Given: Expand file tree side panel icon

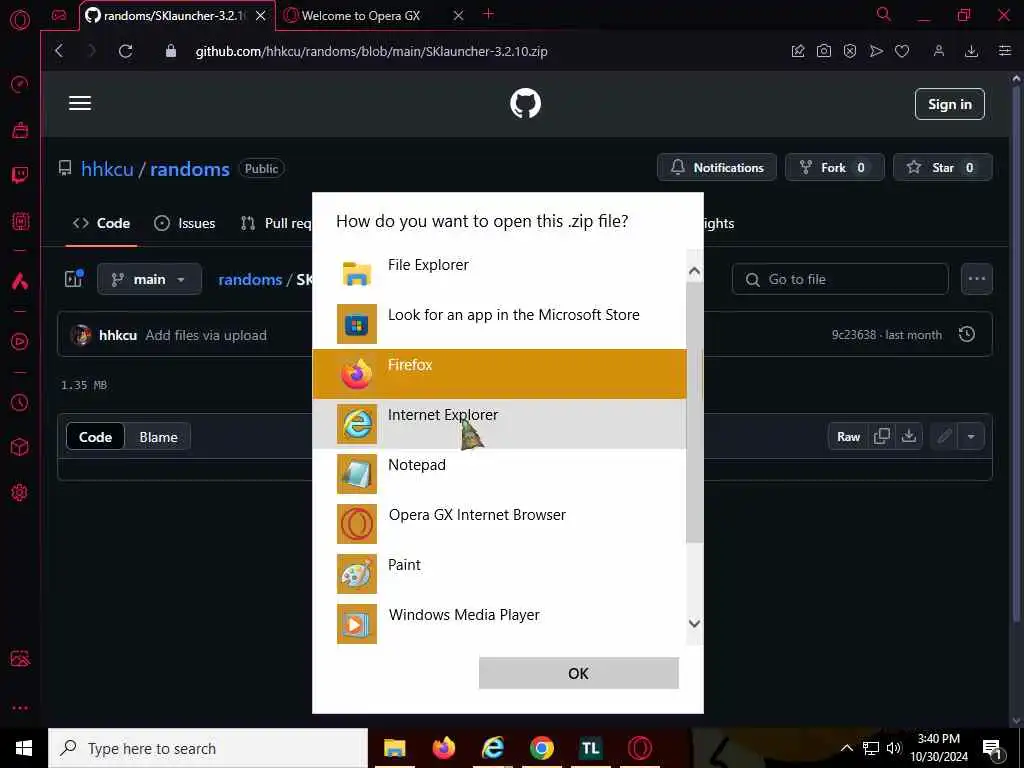Looking at the screenshot, I should 74,279.
